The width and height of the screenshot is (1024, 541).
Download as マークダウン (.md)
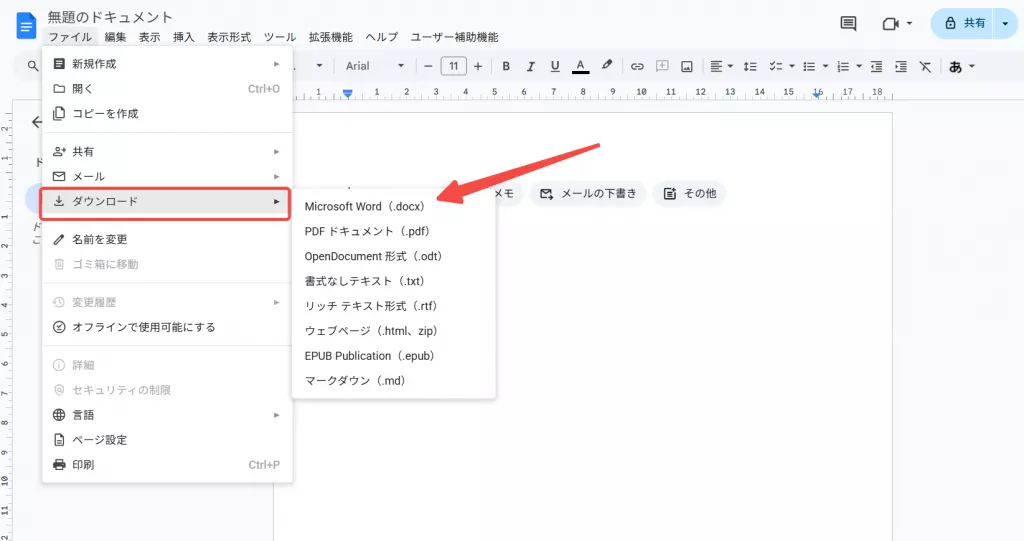(394, 381)
